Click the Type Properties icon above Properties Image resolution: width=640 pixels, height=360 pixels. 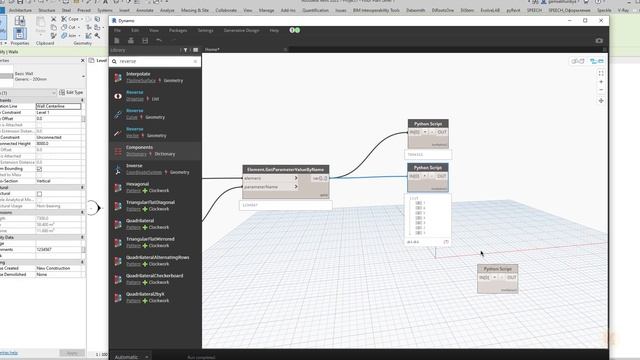(20, 20)
